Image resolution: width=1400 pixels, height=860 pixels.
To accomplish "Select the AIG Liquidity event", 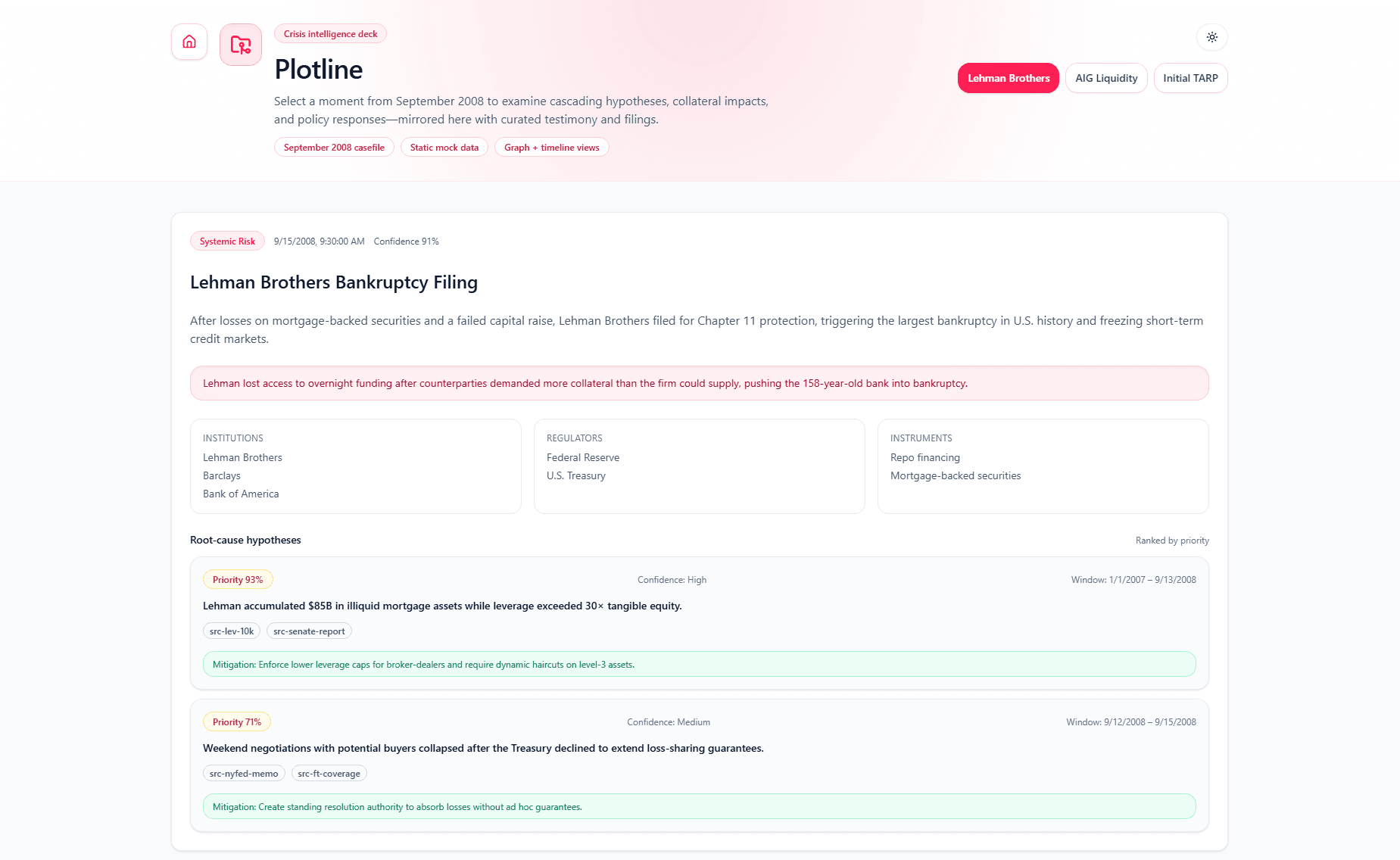I will click(1106, 78).
